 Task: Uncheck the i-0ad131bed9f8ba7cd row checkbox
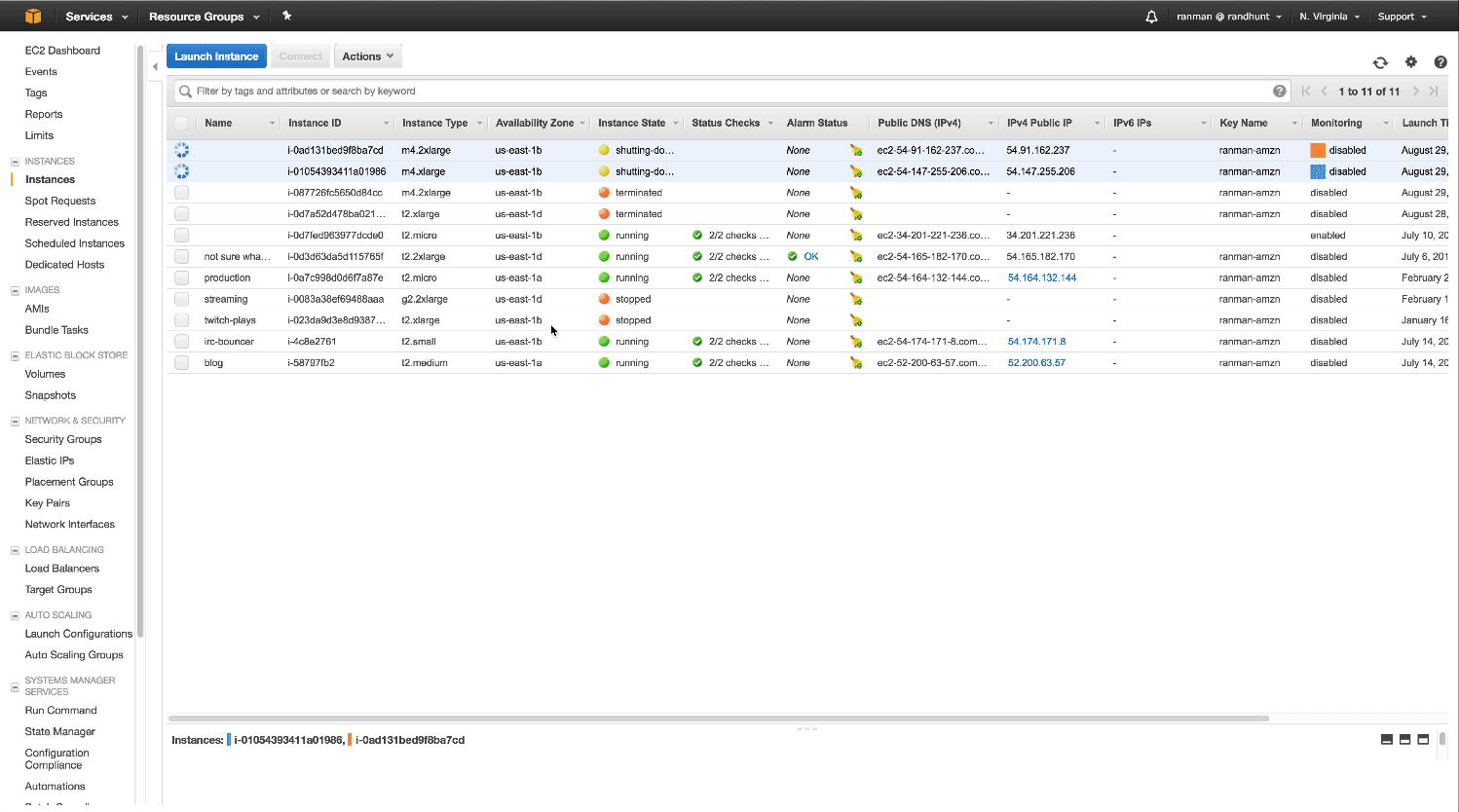181,150
